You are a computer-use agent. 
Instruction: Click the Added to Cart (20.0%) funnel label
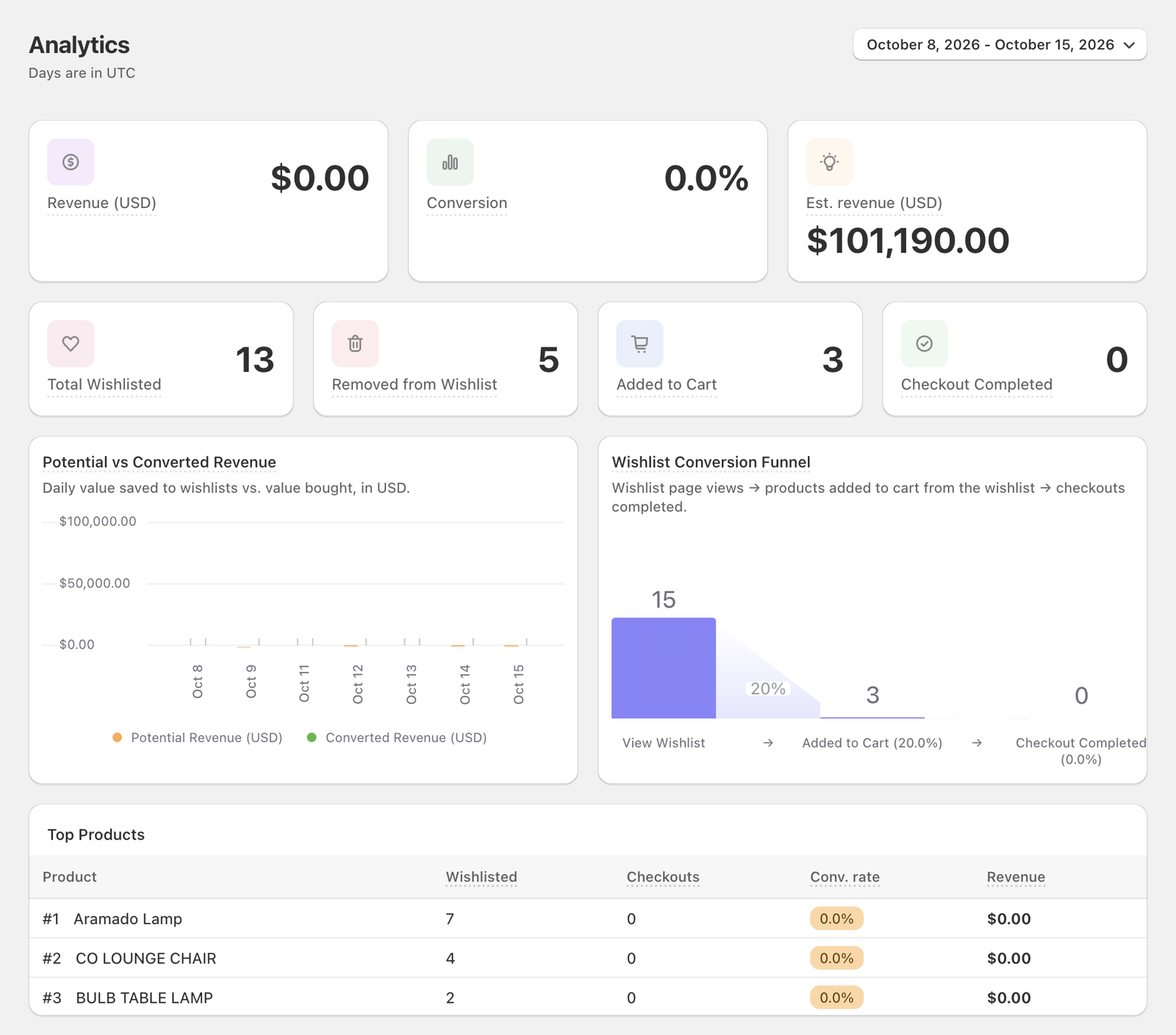pyautogui.click(x=872, y=743)
